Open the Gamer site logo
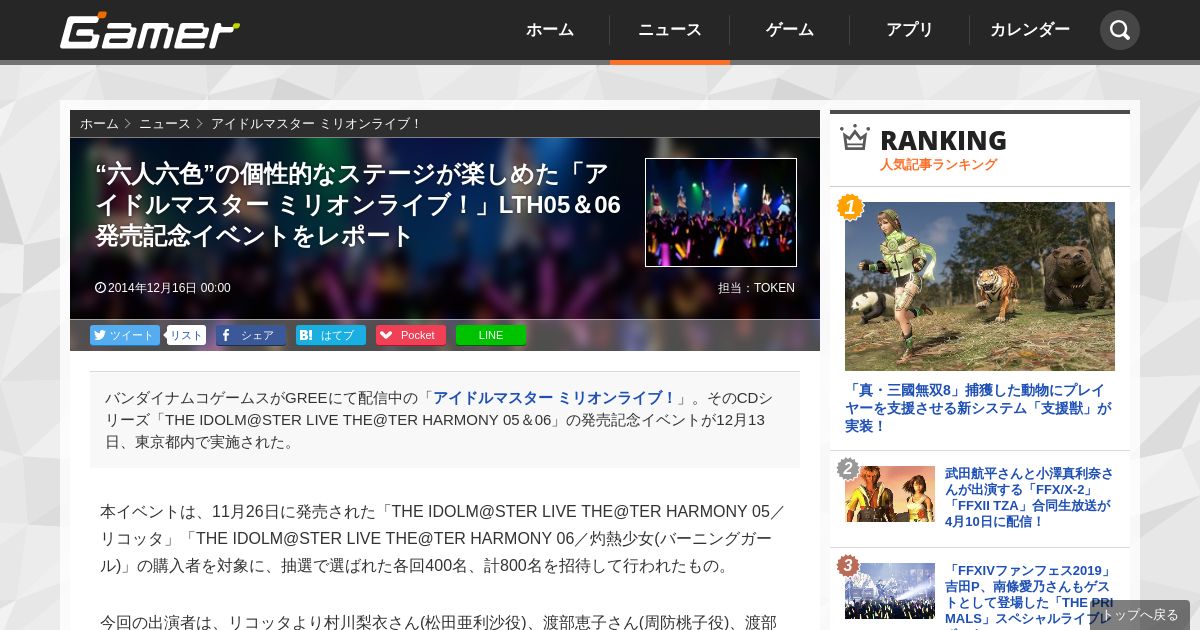 (150, 30)
